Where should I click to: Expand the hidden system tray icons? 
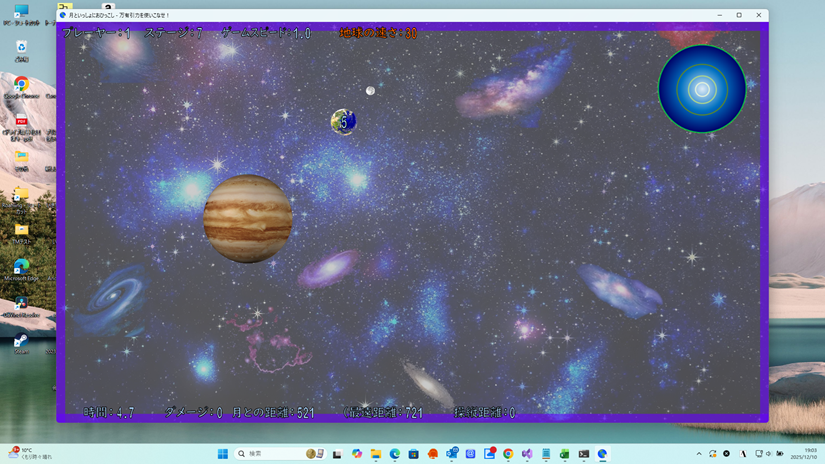click(699, 454)
